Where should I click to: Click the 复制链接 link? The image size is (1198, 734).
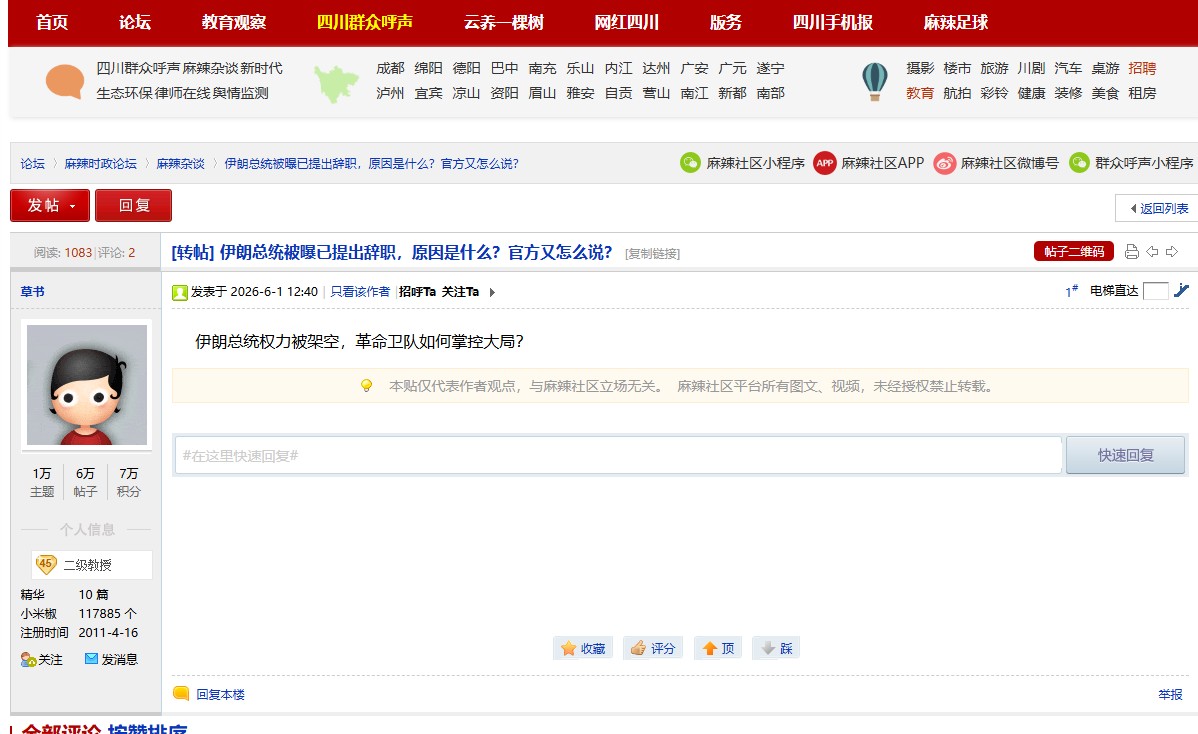pyautogui.click(x=652, y=254)
